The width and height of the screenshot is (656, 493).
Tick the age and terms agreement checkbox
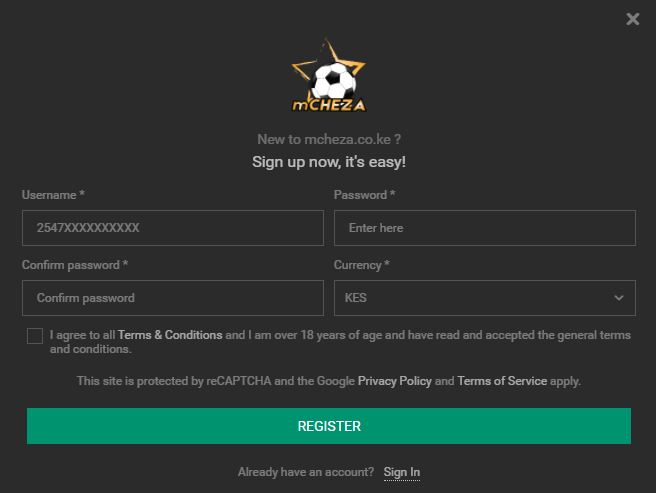click(35, 336)
